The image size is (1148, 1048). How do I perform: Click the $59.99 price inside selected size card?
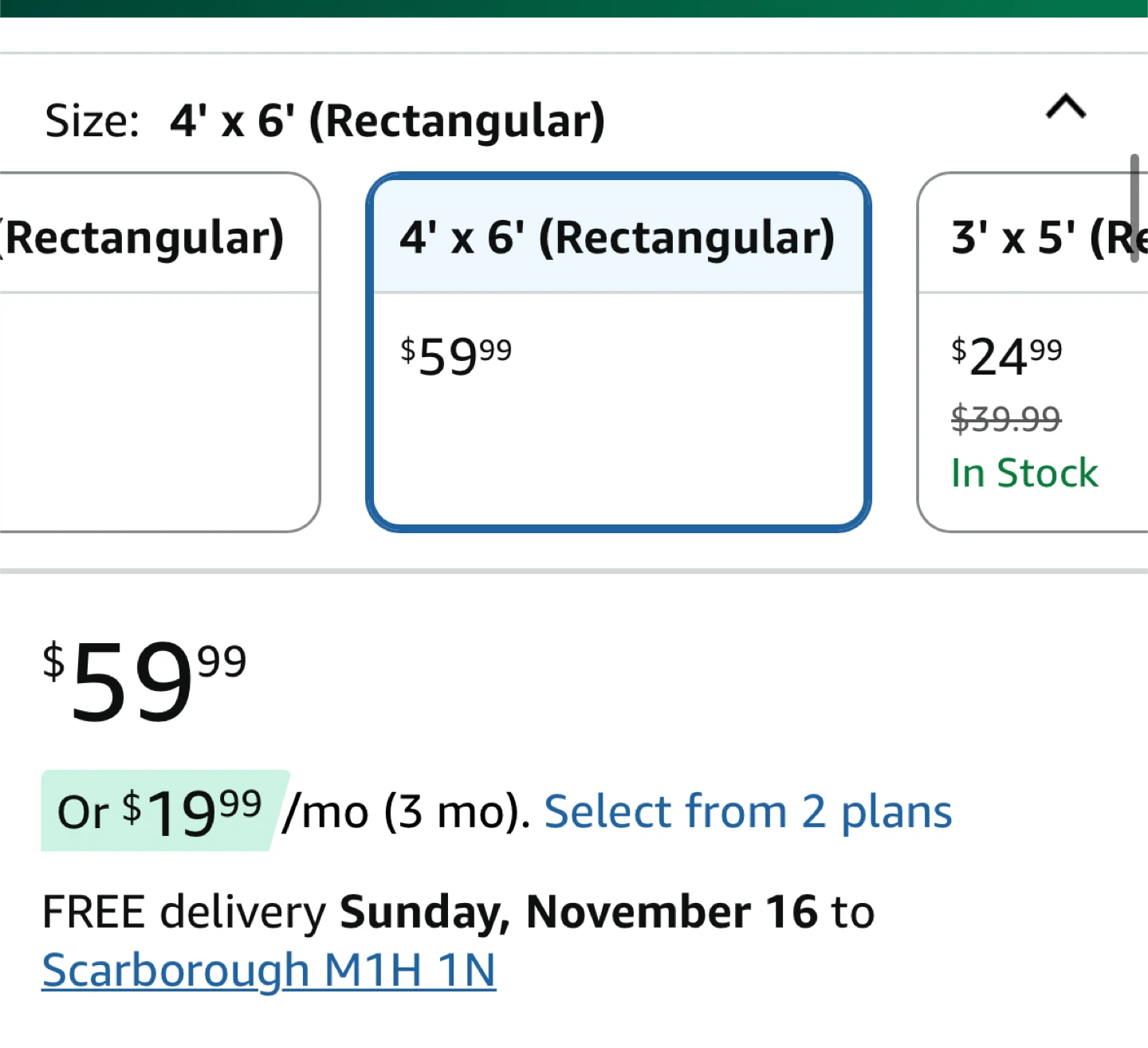455,355
